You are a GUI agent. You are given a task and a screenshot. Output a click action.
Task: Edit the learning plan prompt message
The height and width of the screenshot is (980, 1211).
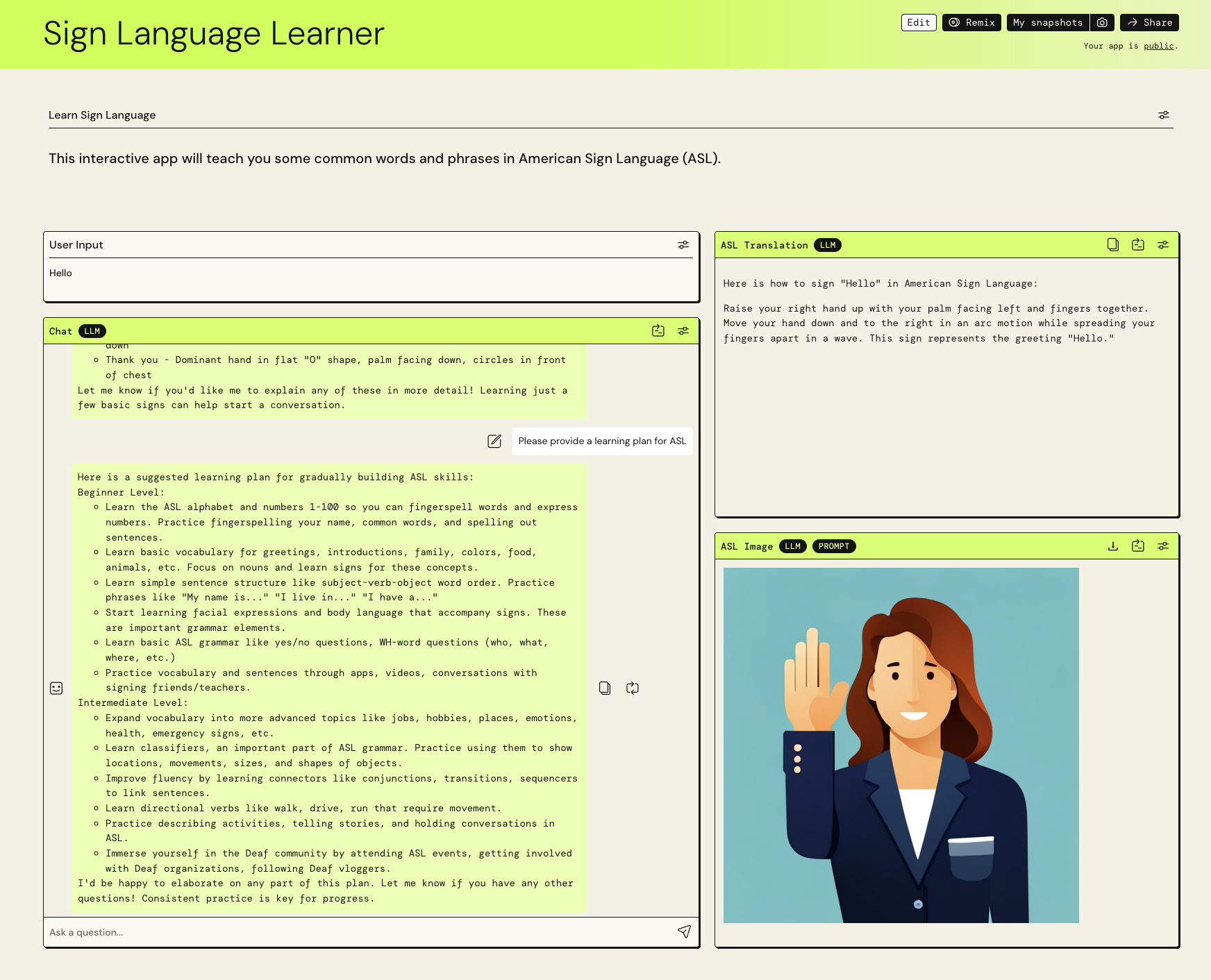coord(494,441)
